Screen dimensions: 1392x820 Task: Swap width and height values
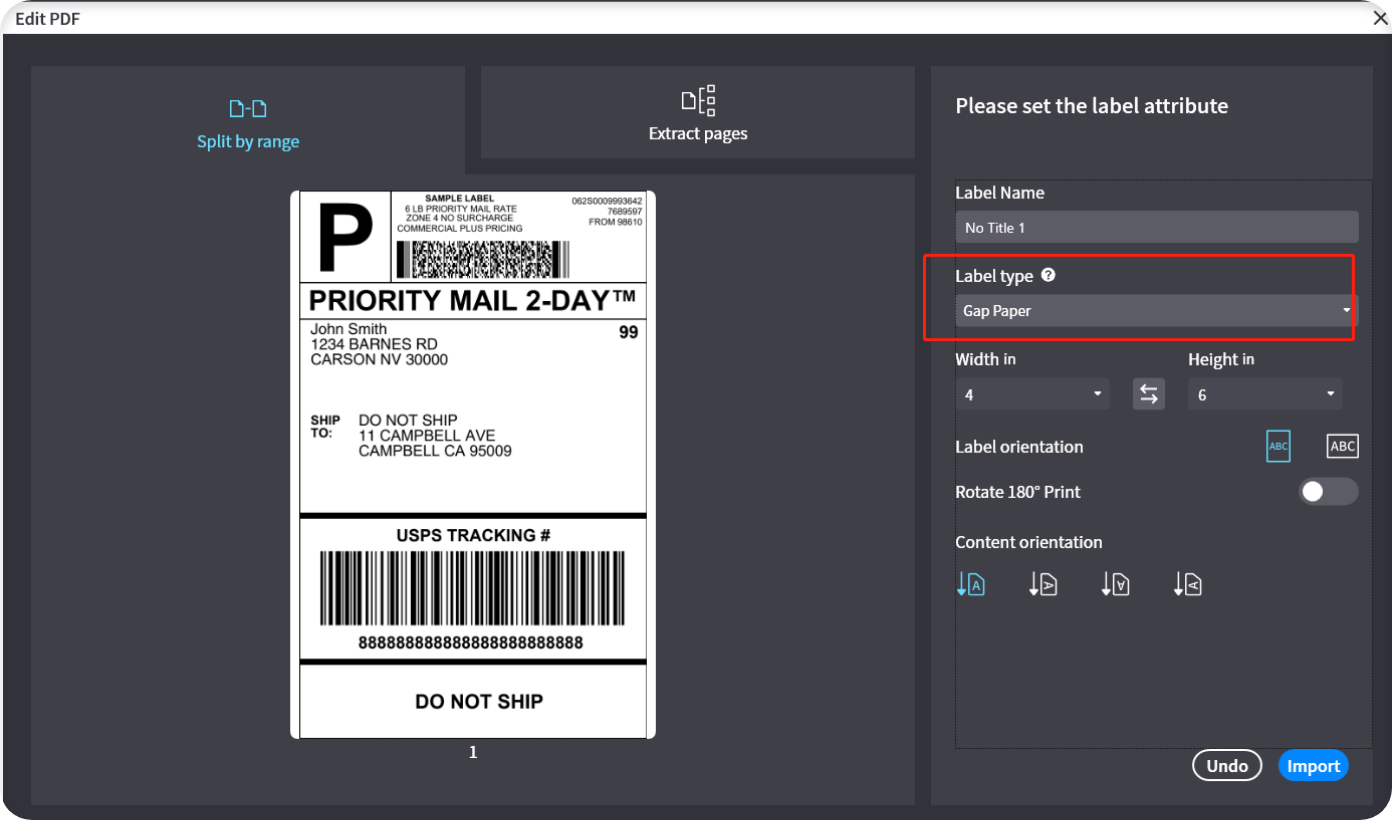1149,394
